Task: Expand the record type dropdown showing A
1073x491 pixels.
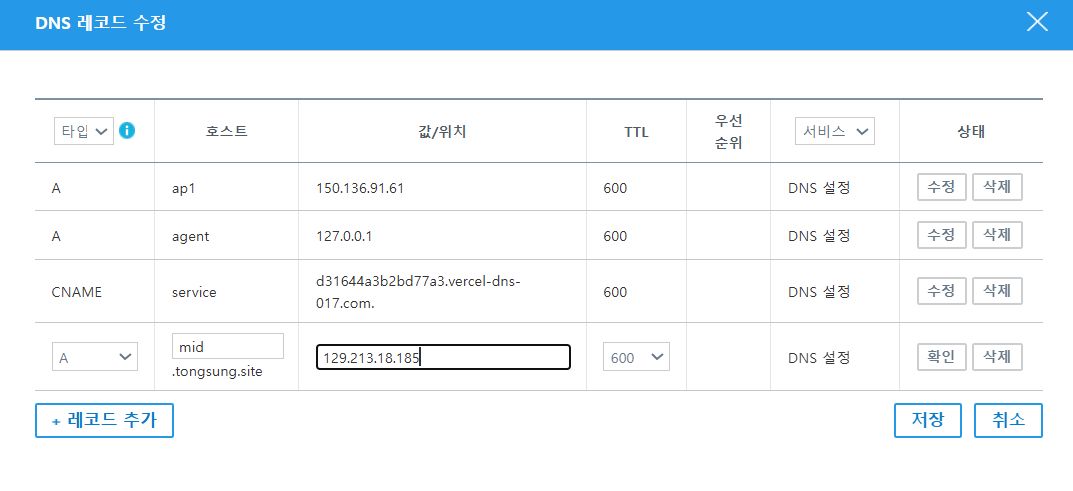Action: pos(95,357)
